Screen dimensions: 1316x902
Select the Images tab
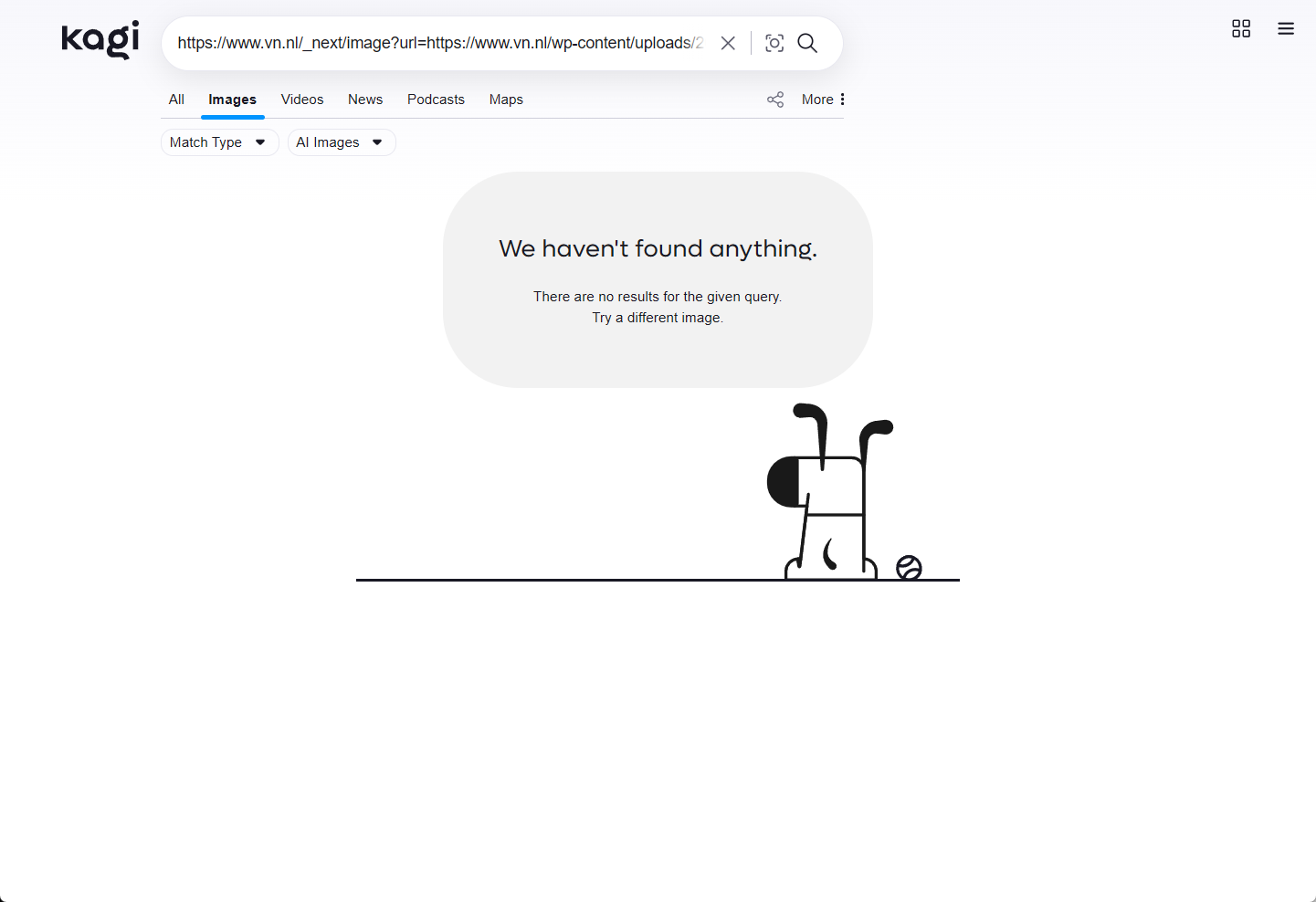[232, 100]
